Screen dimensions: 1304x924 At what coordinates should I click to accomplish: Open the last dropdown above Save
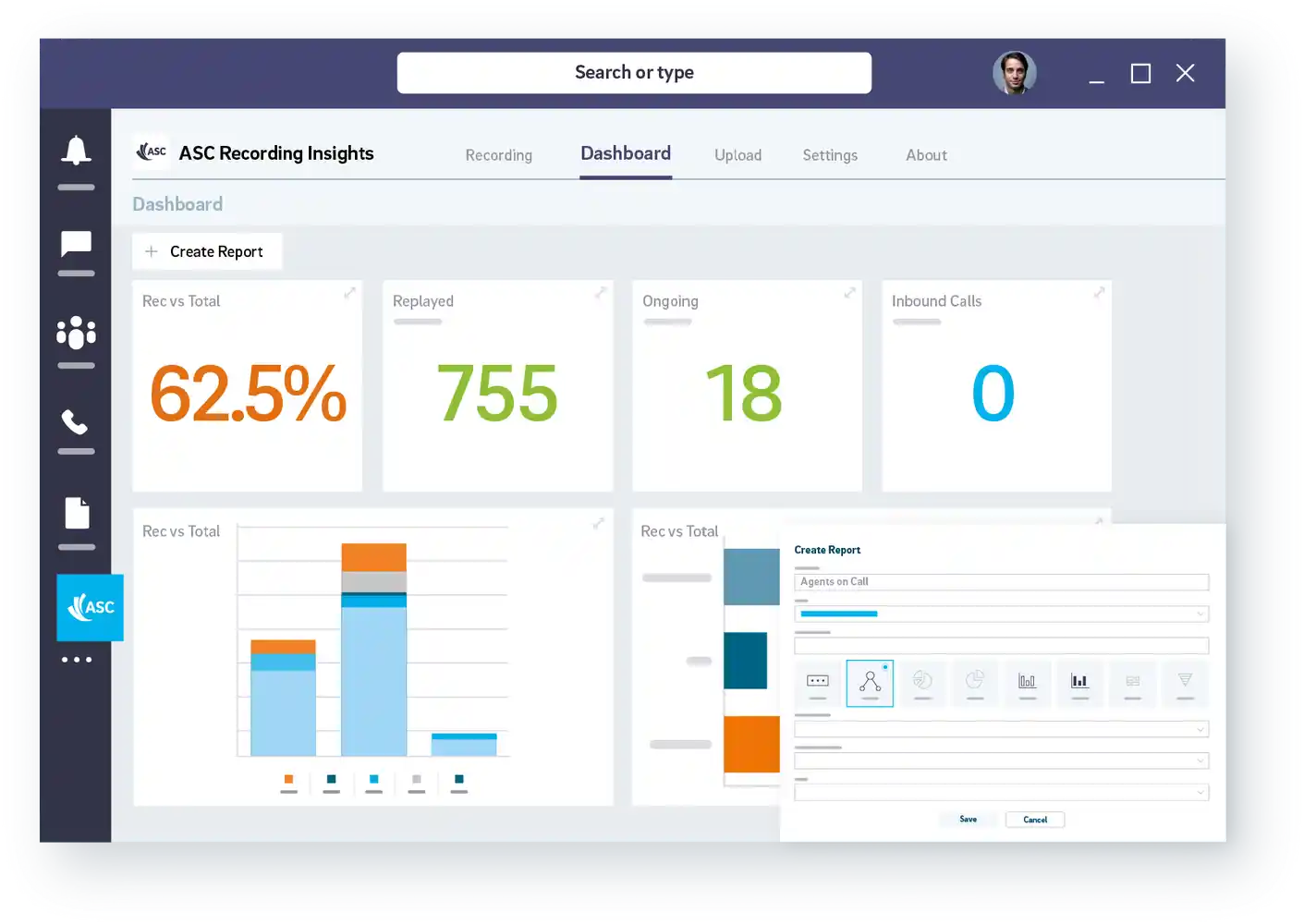[x=1002, y=793]
